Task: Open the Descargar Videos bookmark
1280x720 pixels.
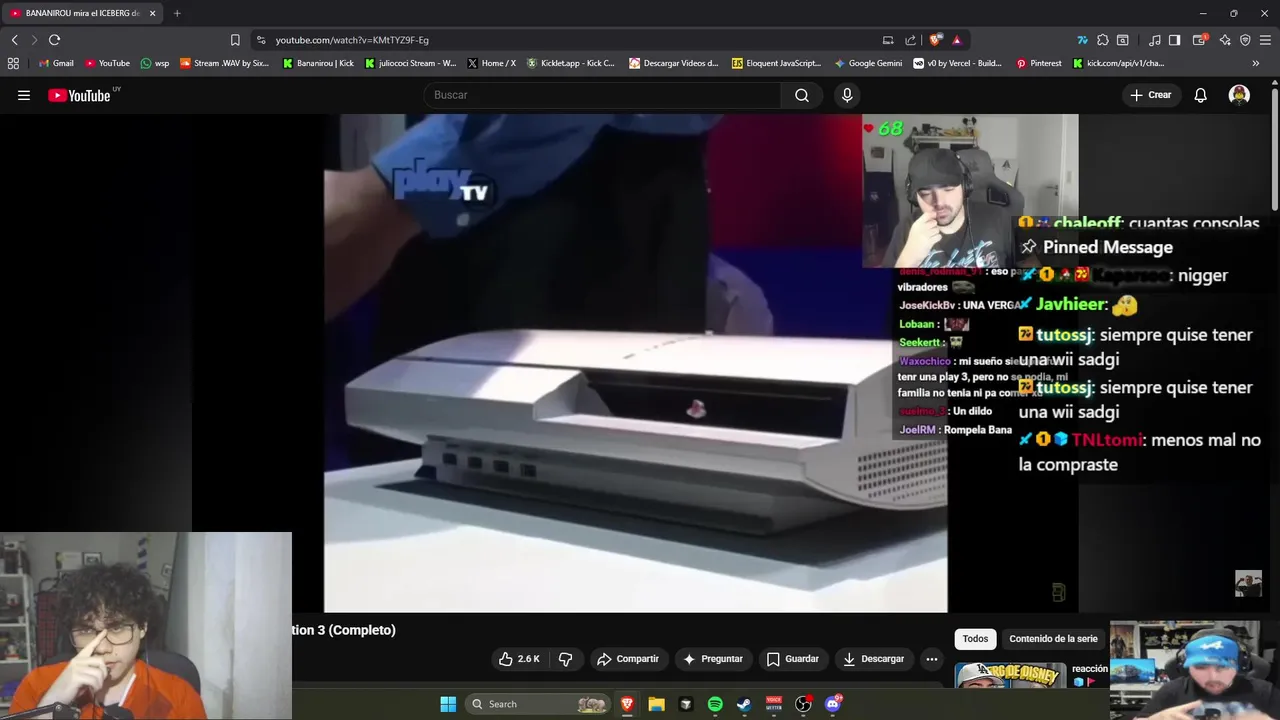Action: tap(674, 63)
